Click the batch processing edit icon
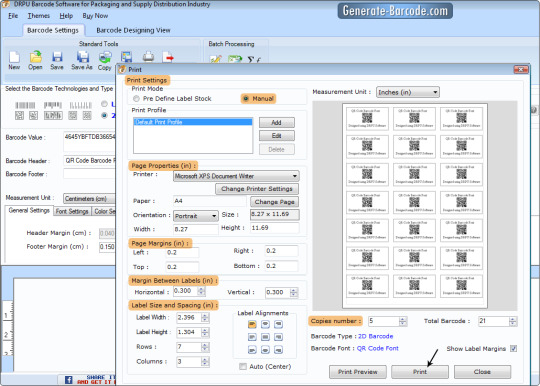Image resolution: width=540 pixels, height=386 pixels. 216,59
